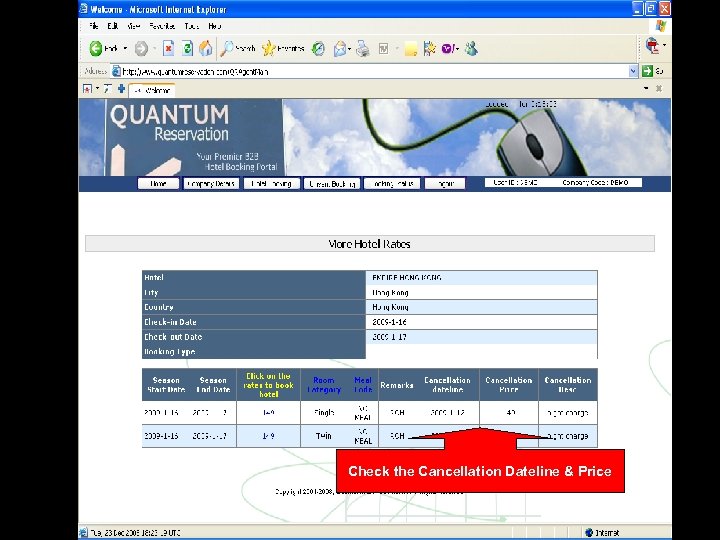Go to browser Home page icon
The height and width of the screenshot is (540, 720).
(206, 48)
